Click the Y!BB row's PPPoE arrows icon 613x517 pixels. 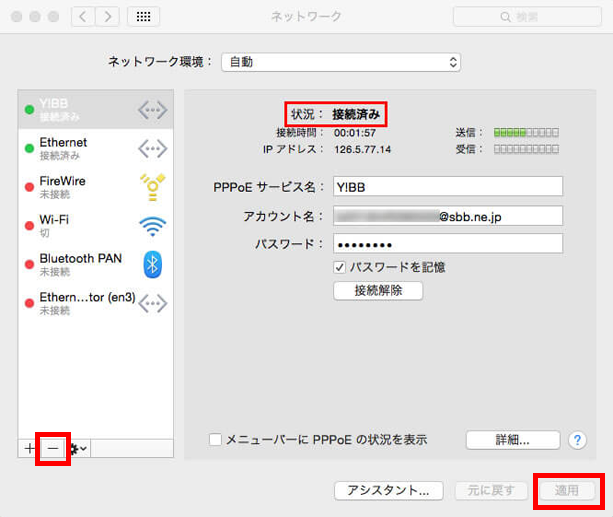pyautogui.click(x=152, y=110)
